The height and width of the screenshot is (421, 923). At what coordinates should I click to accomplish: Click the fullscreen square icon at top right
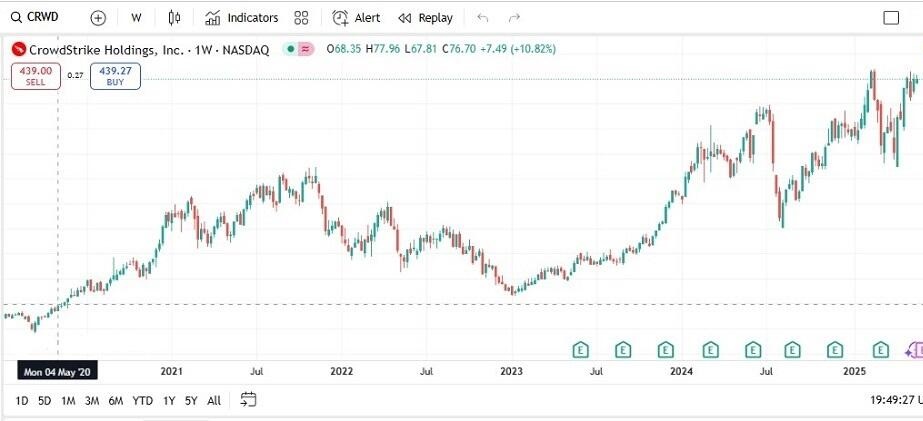pos(891,18)
